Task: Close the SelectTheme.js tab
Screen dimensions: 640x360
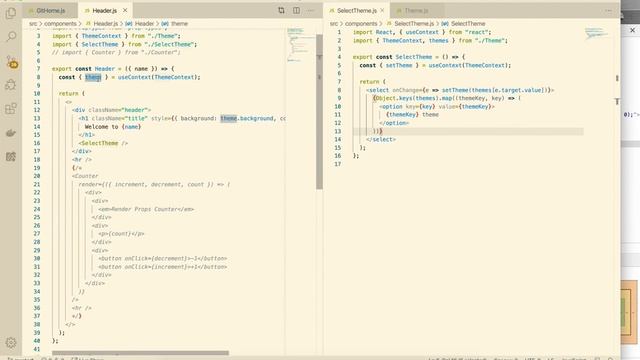Action: pos(382,10)
